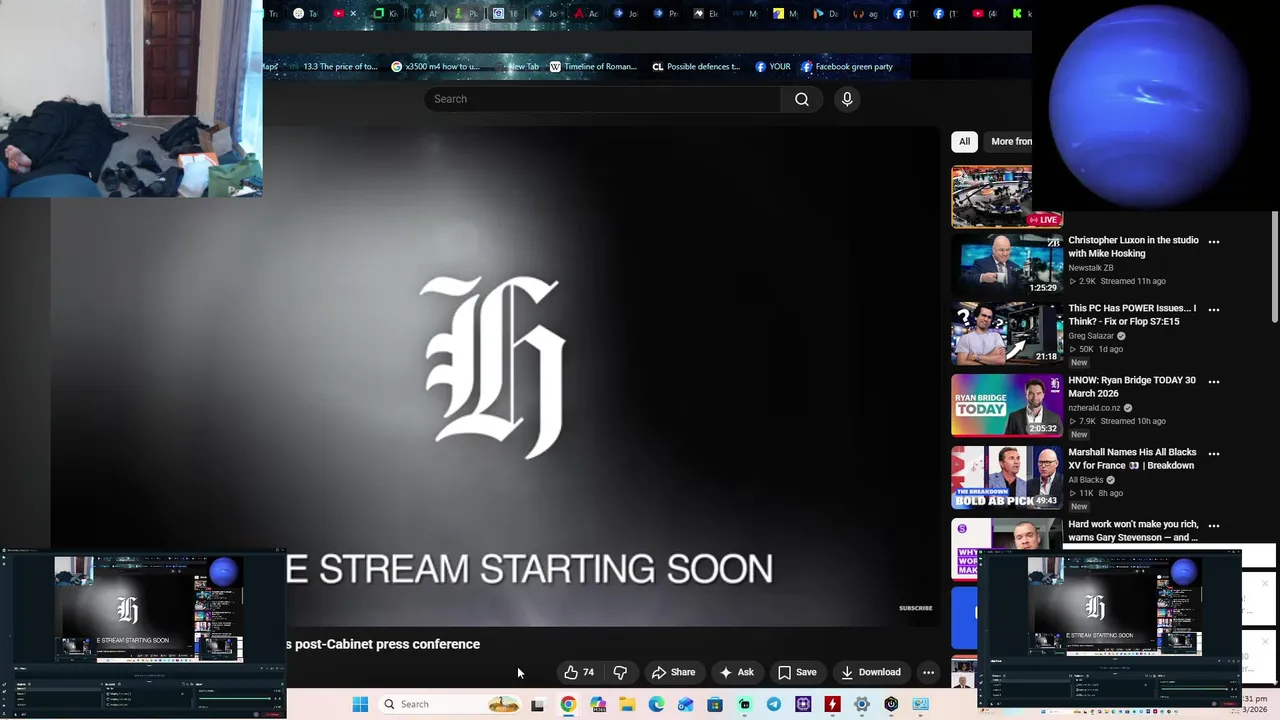Screen dimensions: 1280x720
Task: Click the nzherald.co.nz channel name
Action: pos(1094,408)
